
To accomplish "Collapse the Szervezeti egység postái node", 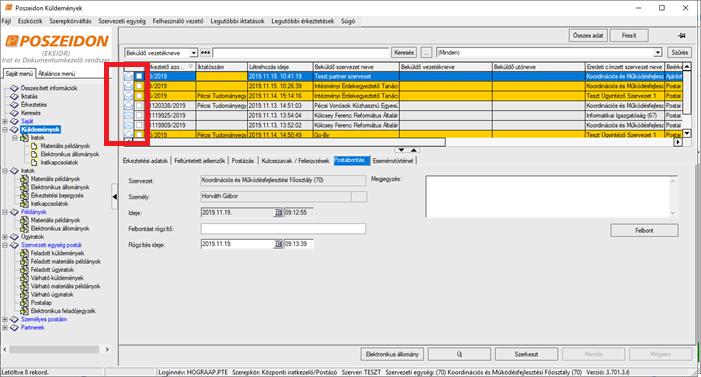I will click(x=5, y=245).
